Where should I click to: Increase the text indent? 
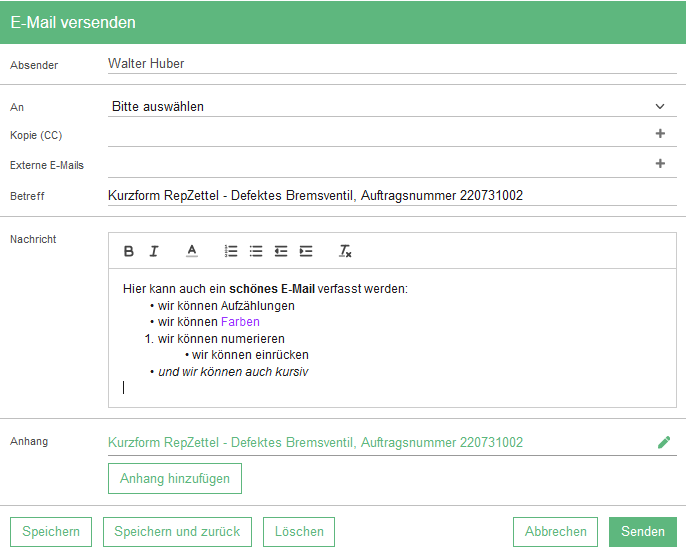(x=306, y=251)
